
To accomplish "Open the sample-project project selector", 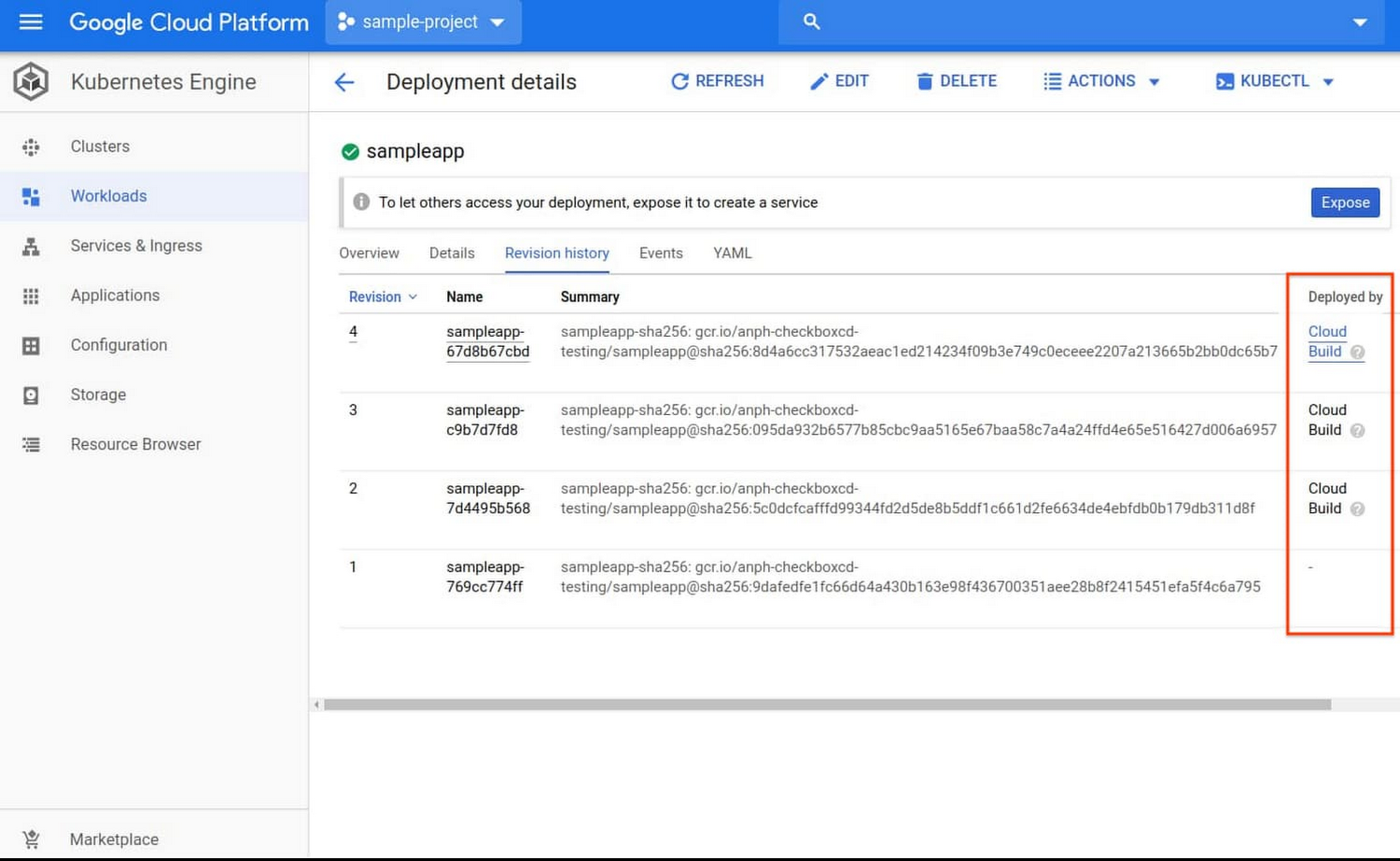I will pyautogui.click(x=423, y=21).
